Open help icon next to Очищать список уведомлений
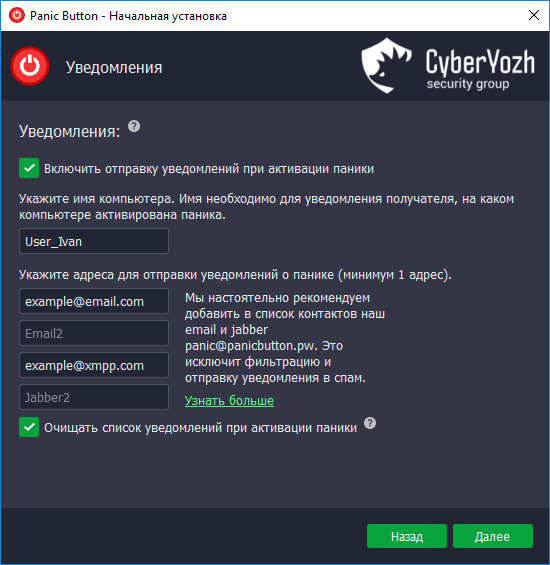 (x=370, y=423)
